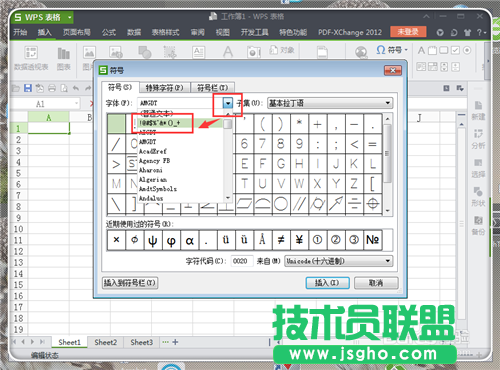Click the add sheet plus icon
Image resolution: width=500 pixels, height=370 pixels.
click(x=175, y=342)
